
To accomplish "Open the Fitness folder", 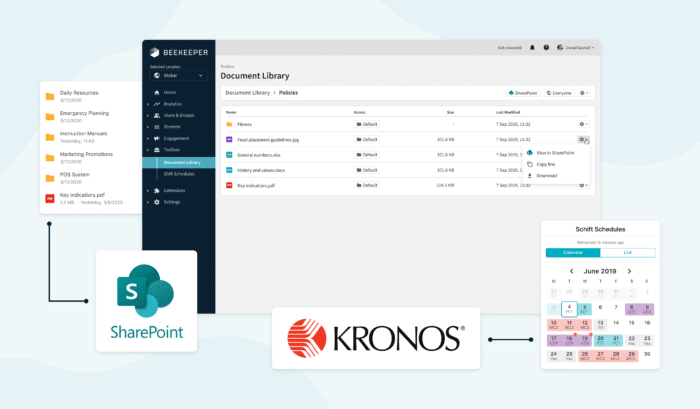I will click(x=246, y=124).
